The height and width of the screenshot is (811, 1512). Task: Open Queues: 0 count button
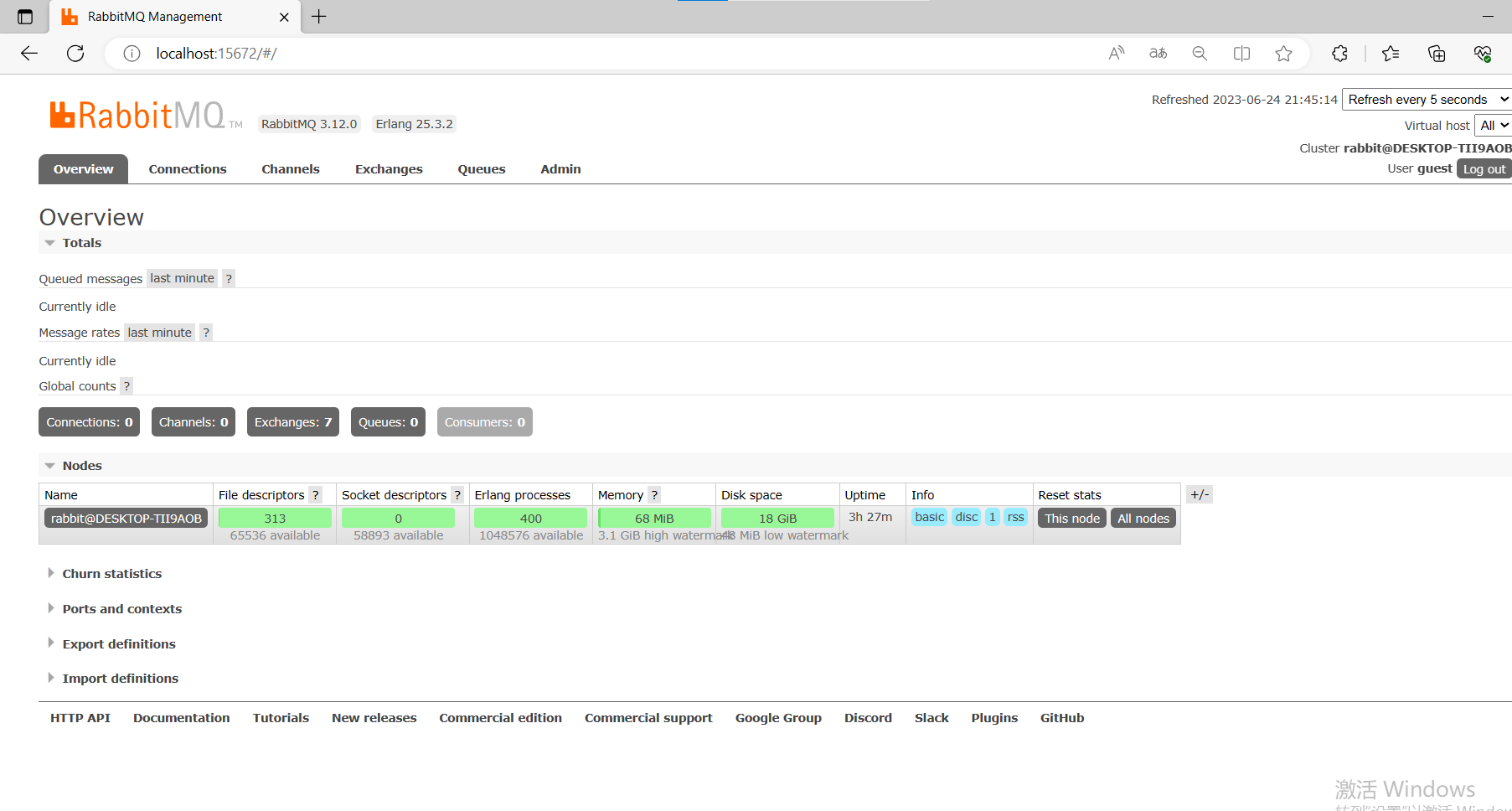[388, 422]
